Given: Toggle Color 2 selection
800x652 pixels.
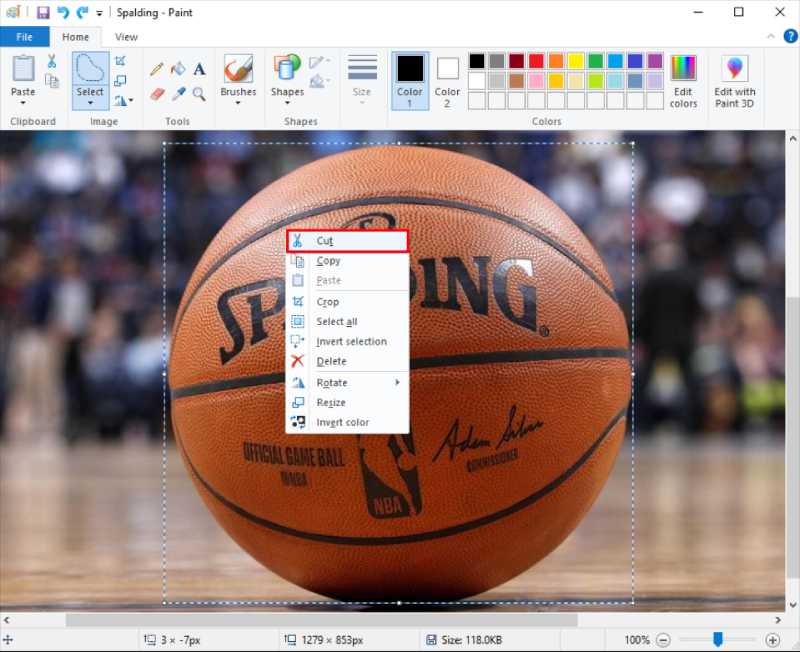Looking at the screenshot, I should click(447, 81).
